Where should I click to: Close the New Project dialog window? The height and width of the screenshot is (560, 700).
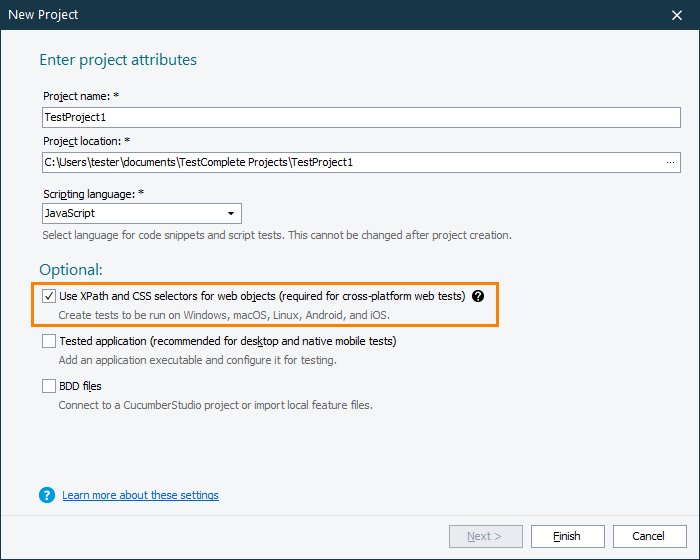677,15
